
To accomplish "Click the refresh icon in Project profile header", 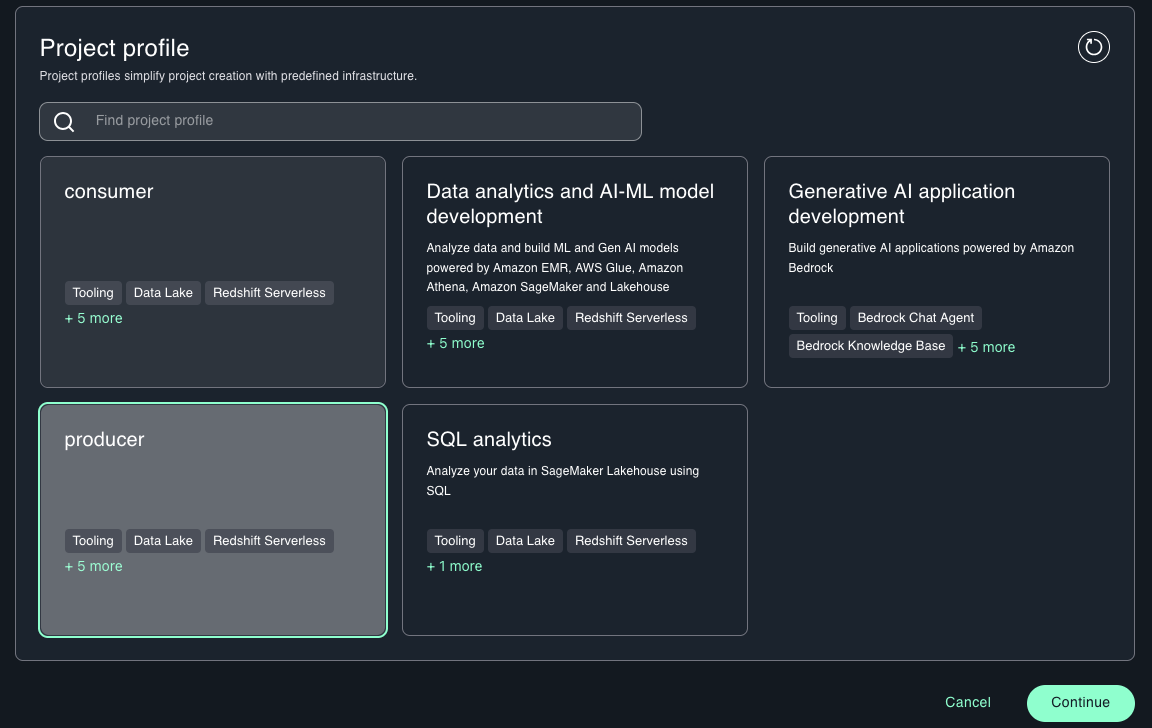I will [x=1093, y=47].
